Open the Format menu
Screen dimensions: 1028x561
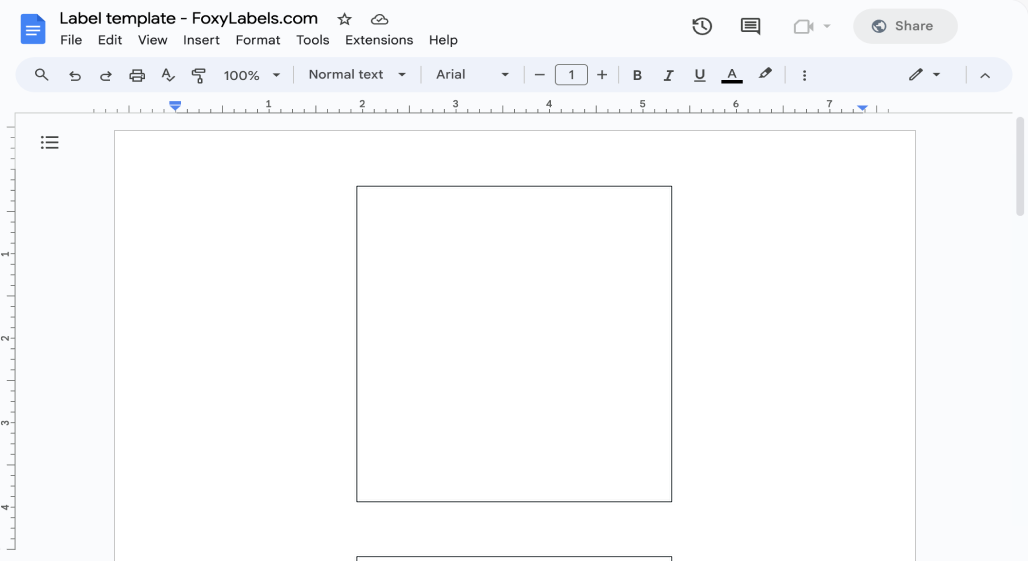[258, 40]
